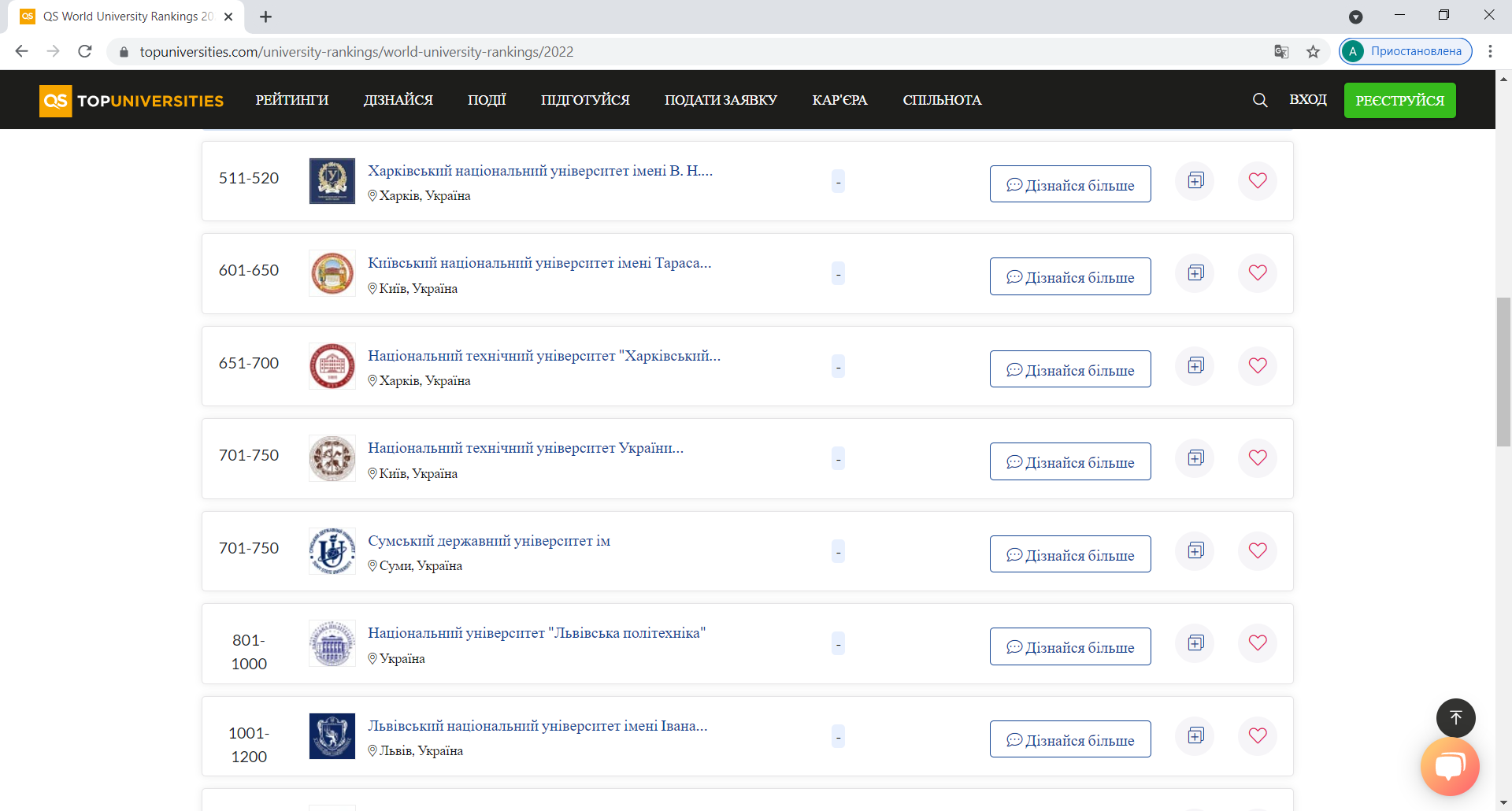Click the Sumy State University logo

[332, 551]
